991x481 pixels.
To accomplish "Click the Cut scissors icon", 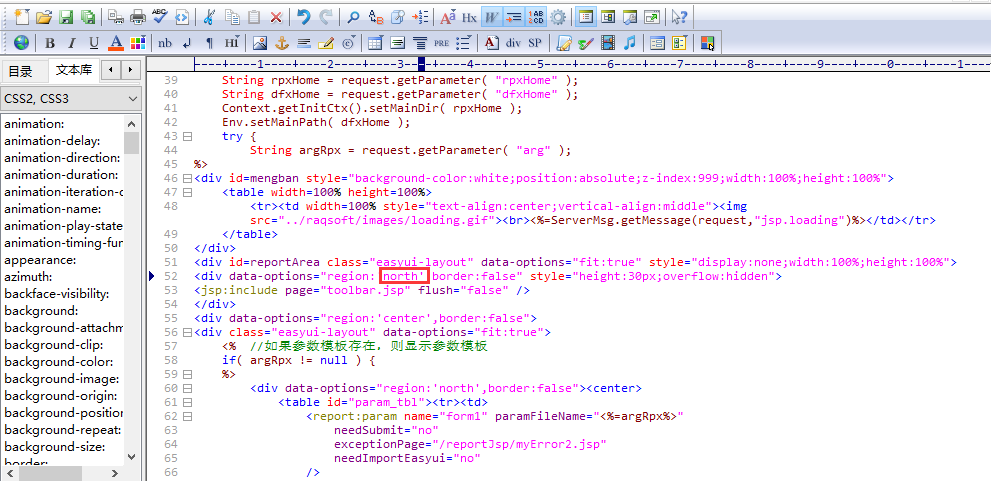I will pos(209,17).
